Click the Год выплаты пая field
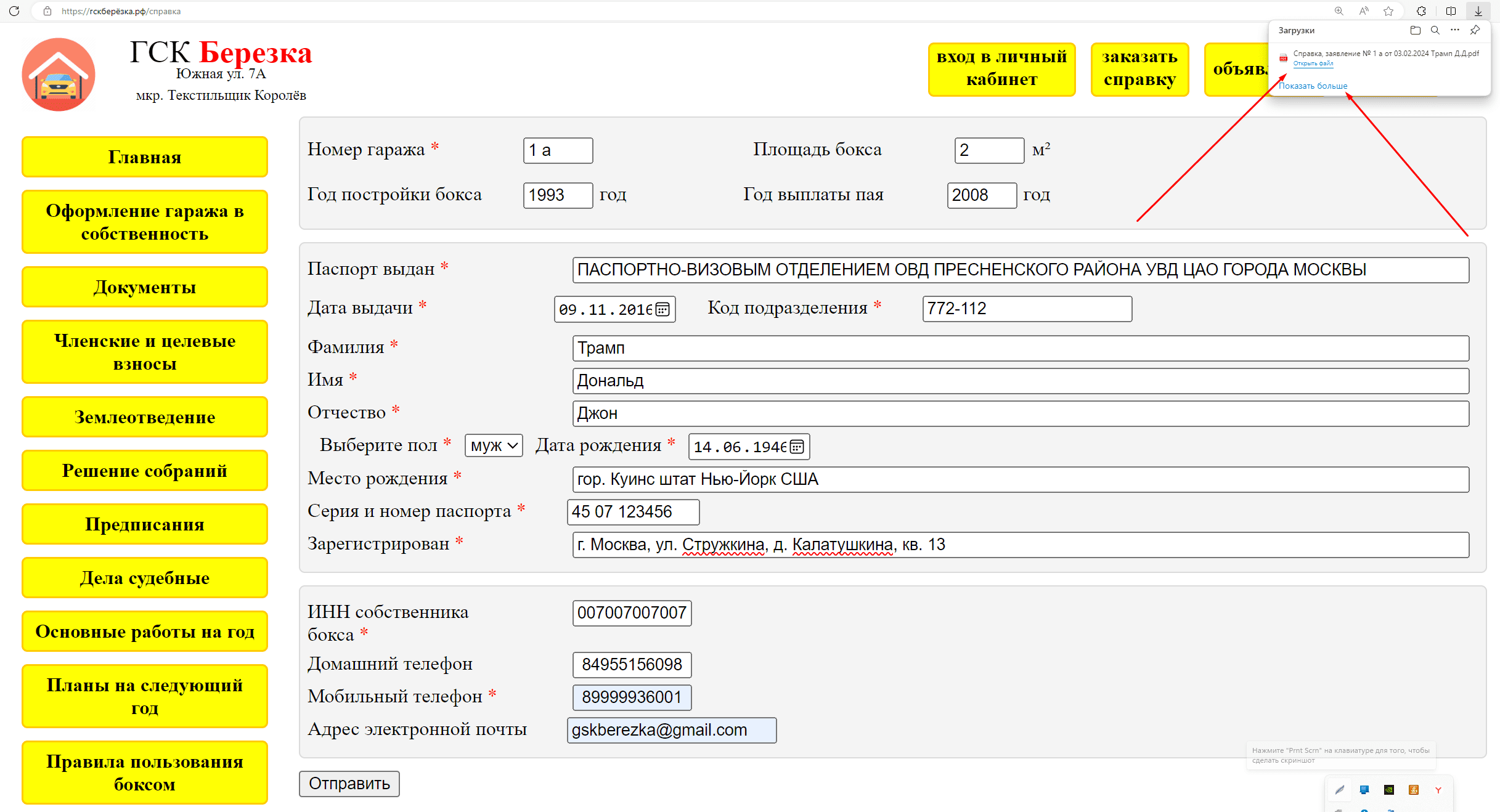The height and width of the screenshot is (812, 1500). 982,195
